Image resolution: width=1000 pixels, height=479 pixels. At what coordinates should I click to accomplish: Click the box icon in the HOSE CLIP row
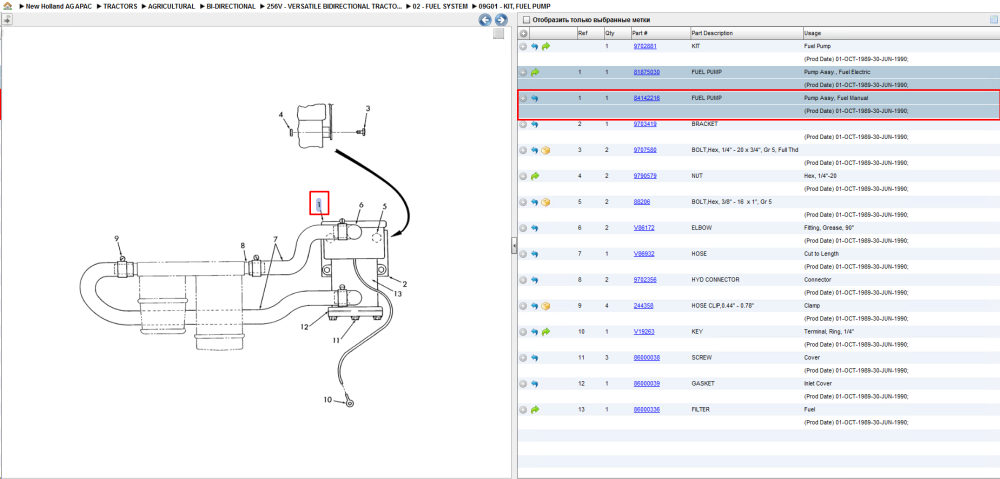tap(546, 306)
